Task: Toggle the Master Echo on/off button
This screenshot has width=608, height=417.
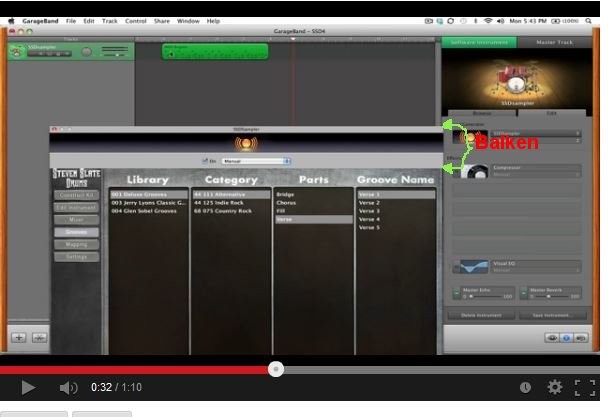Action: pos(456,294)
